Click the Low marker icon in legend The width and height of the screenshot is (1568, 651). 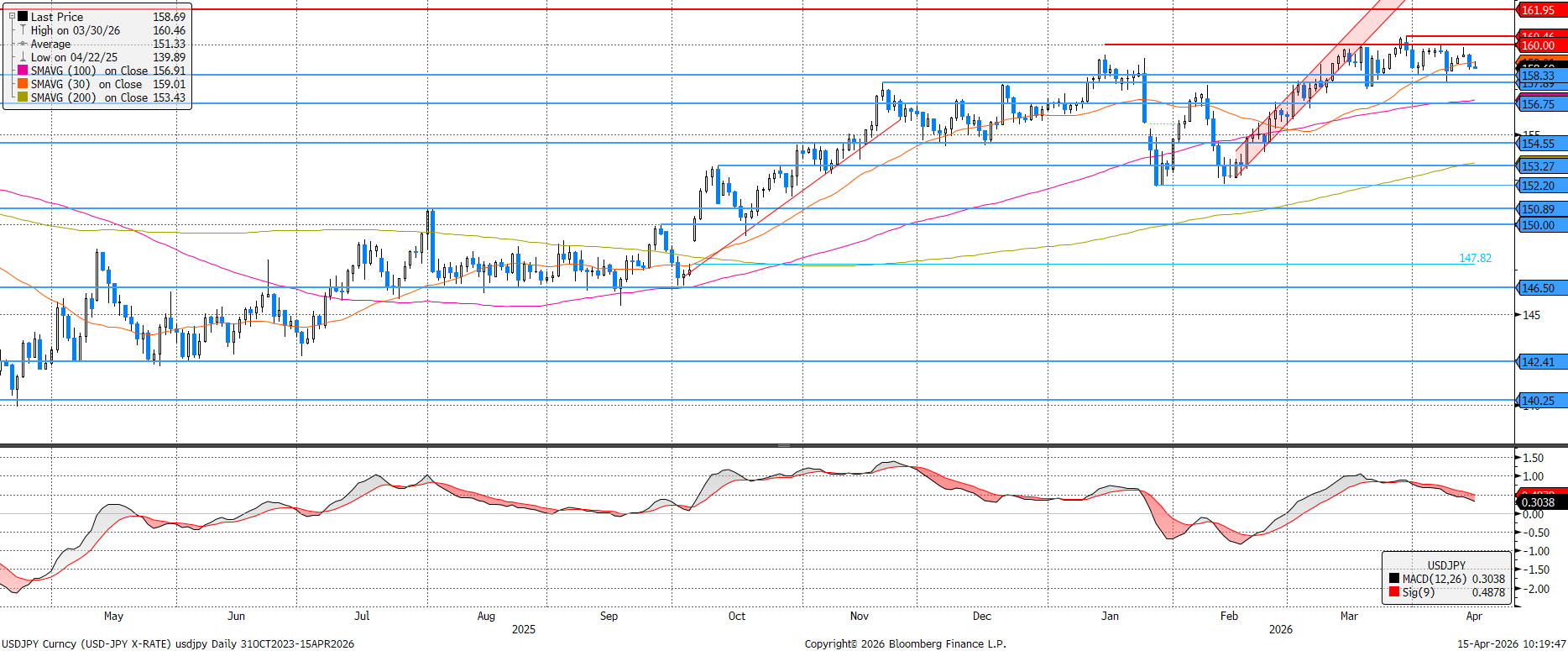tap(24, 57)
